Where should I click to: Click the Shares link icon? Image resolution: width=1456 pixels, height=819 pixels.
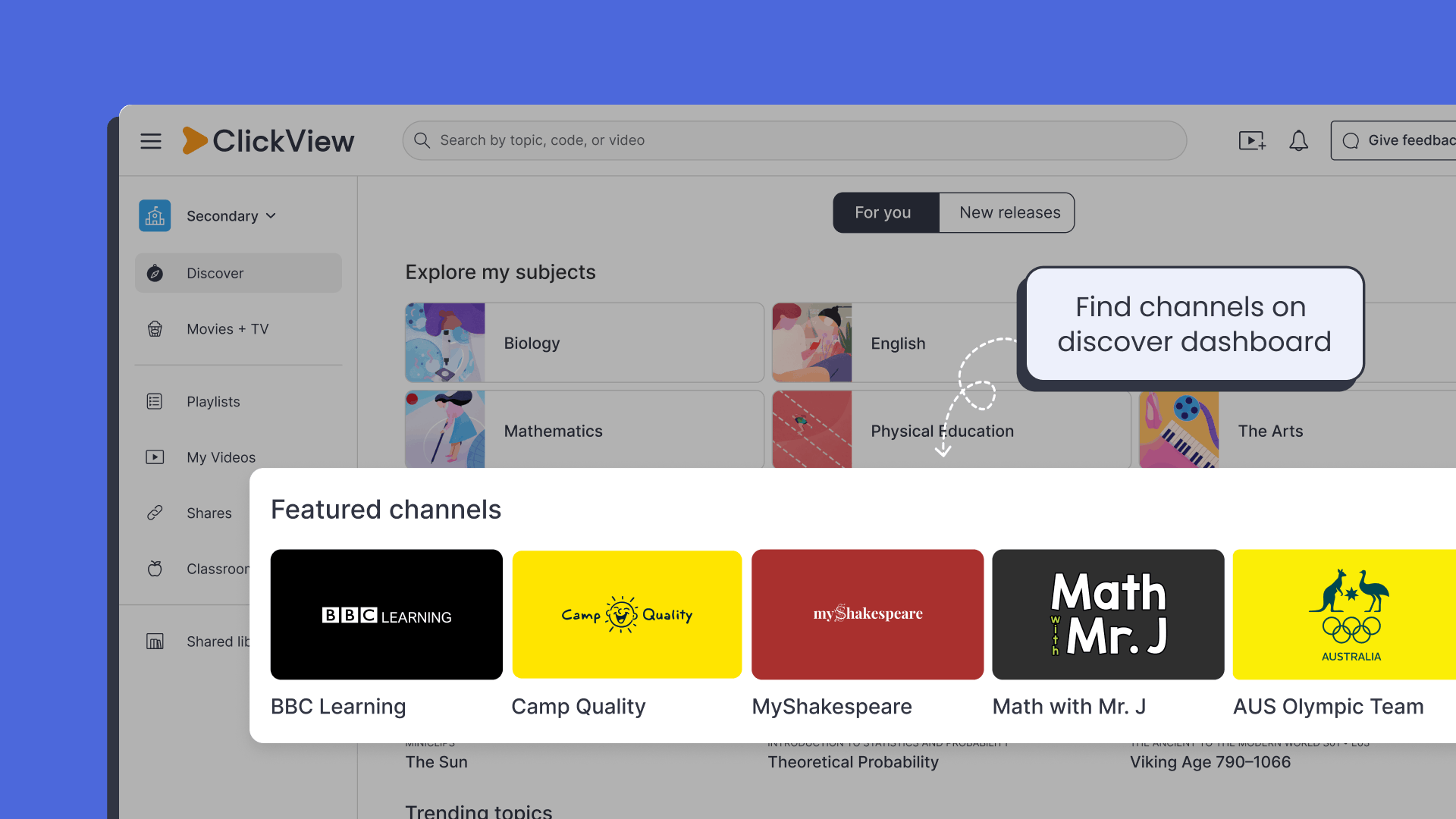coord(155,513)
